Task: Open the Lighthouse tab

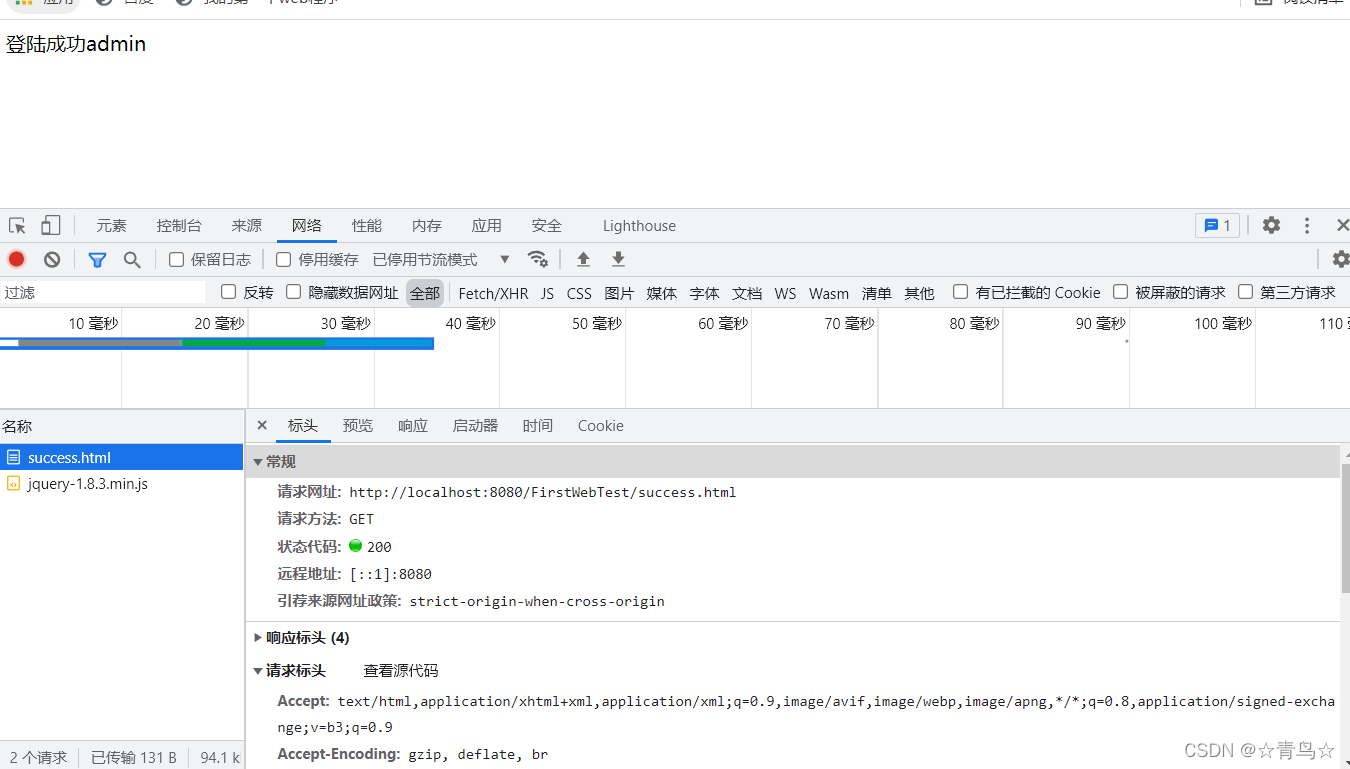Action: 639,225
